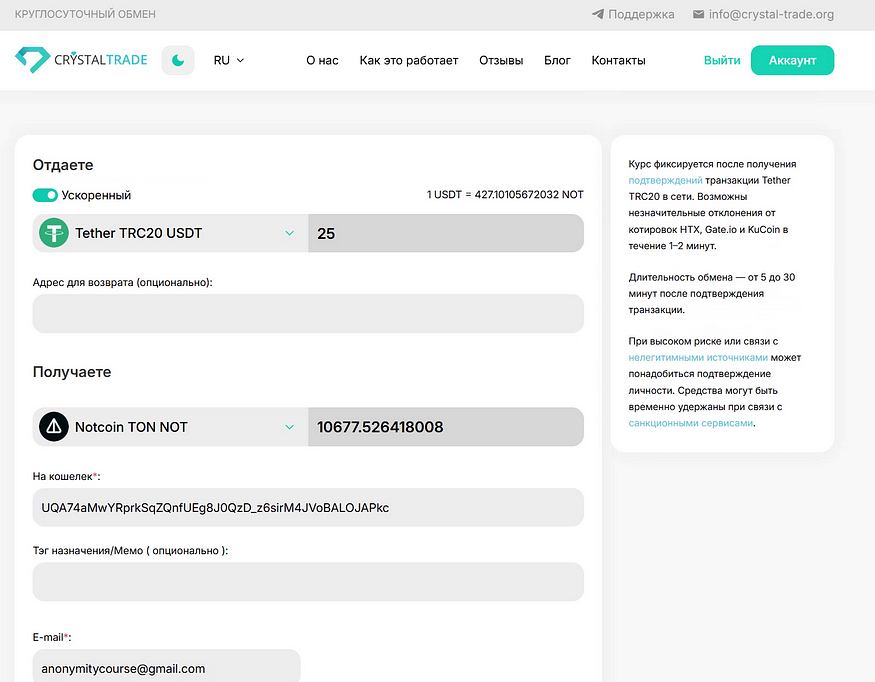Click the exchange rate text 1 USDT = 427.10105672032 NOT

505,195
